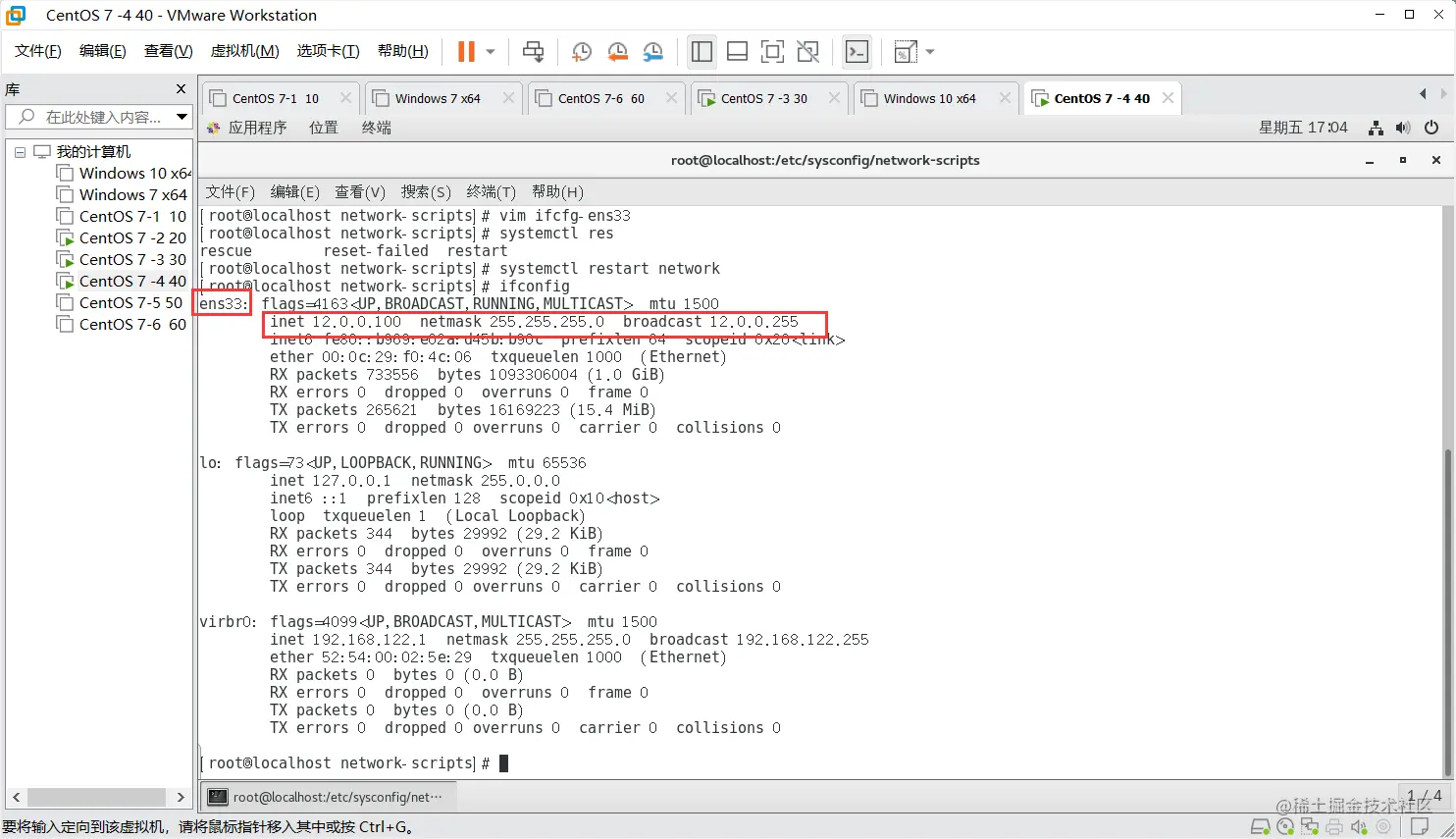The height and width of the screenshot is (839, 1456).
Task: Open the library search filter dropdown
Action: pos(182,117)
